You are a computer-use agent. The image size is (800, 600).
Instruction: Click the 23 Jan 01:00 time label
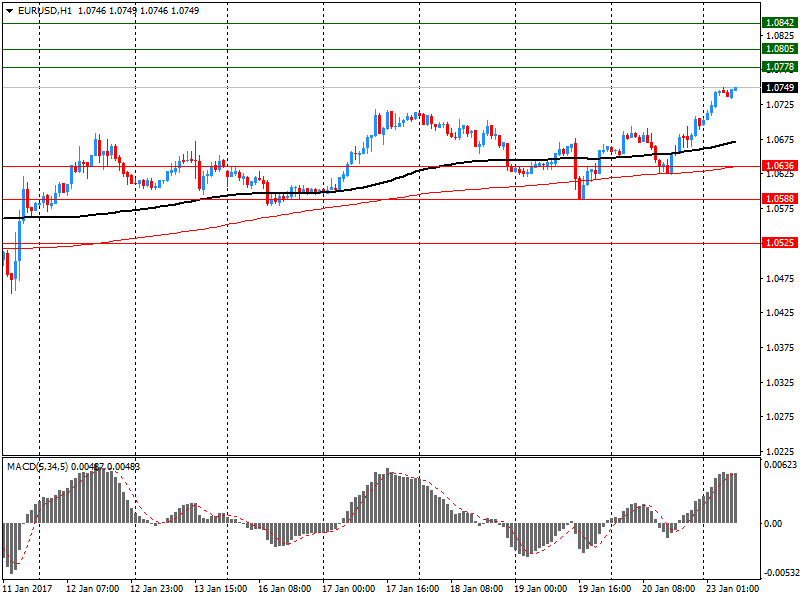[733, 589]
